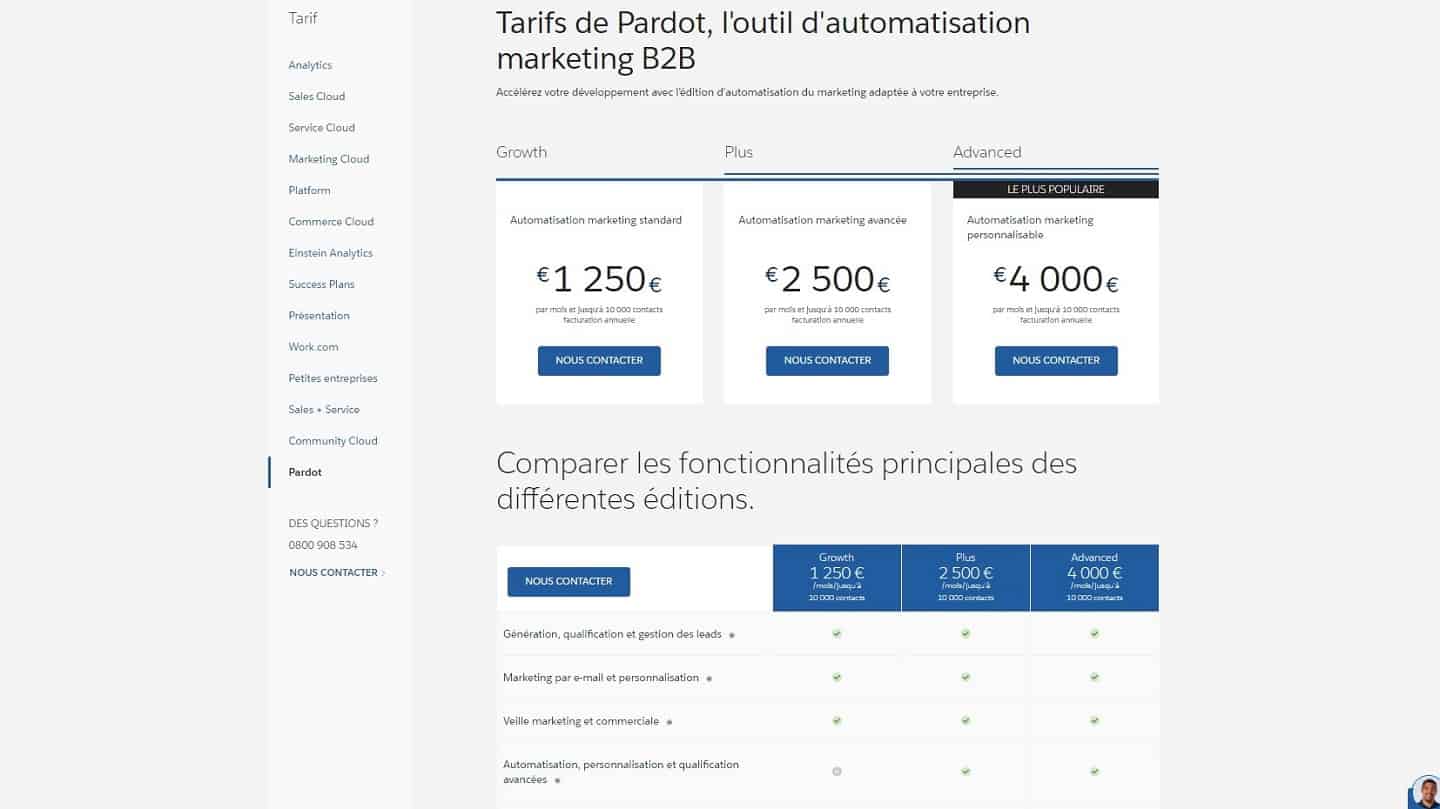Click info dot beside Marketing par e-mail et personnalisation

(x=709, y=679)
